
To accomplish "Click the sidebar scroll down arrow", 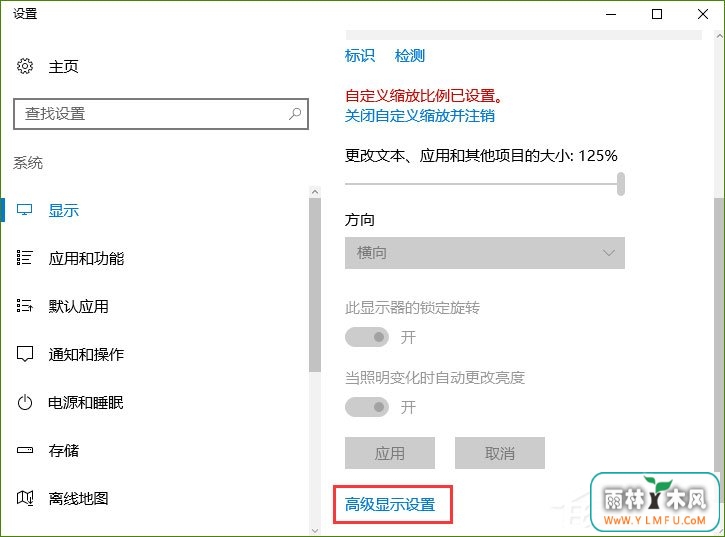I will click(315, 531).
